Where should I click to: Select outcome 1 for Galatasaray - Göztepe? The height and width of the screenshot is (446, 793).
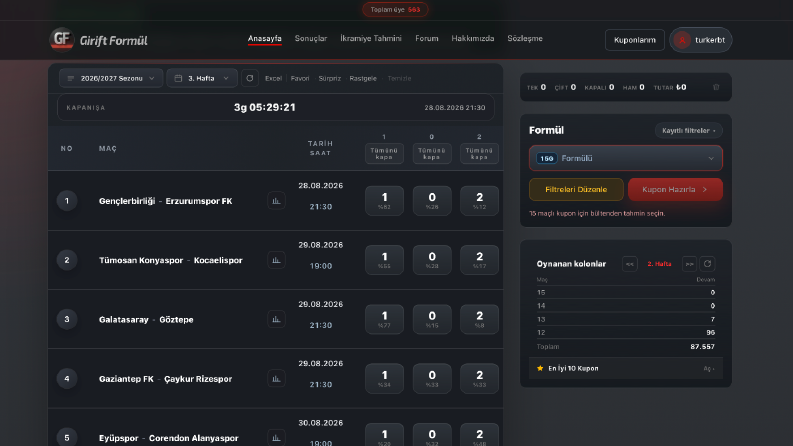(x=384, y=319)
